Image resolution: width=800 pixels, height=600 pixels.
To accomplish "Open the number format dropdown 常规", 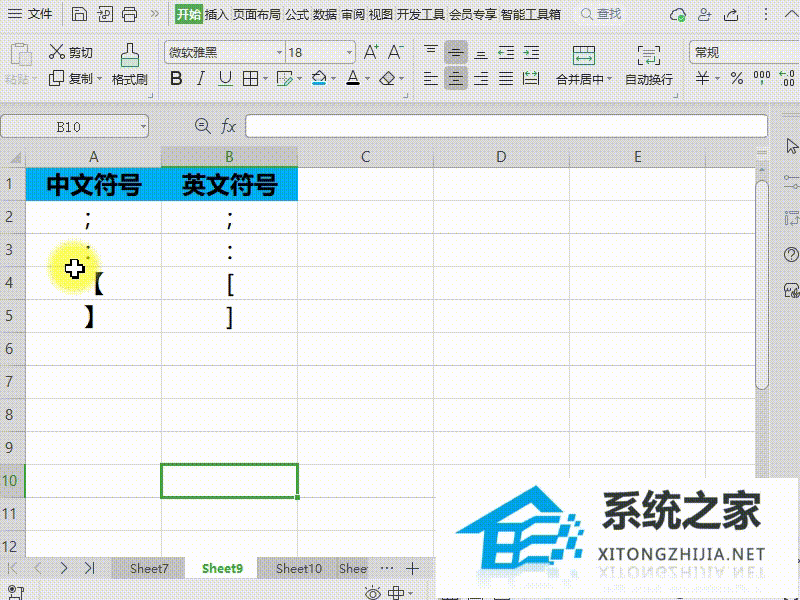I will coord(744,52).
